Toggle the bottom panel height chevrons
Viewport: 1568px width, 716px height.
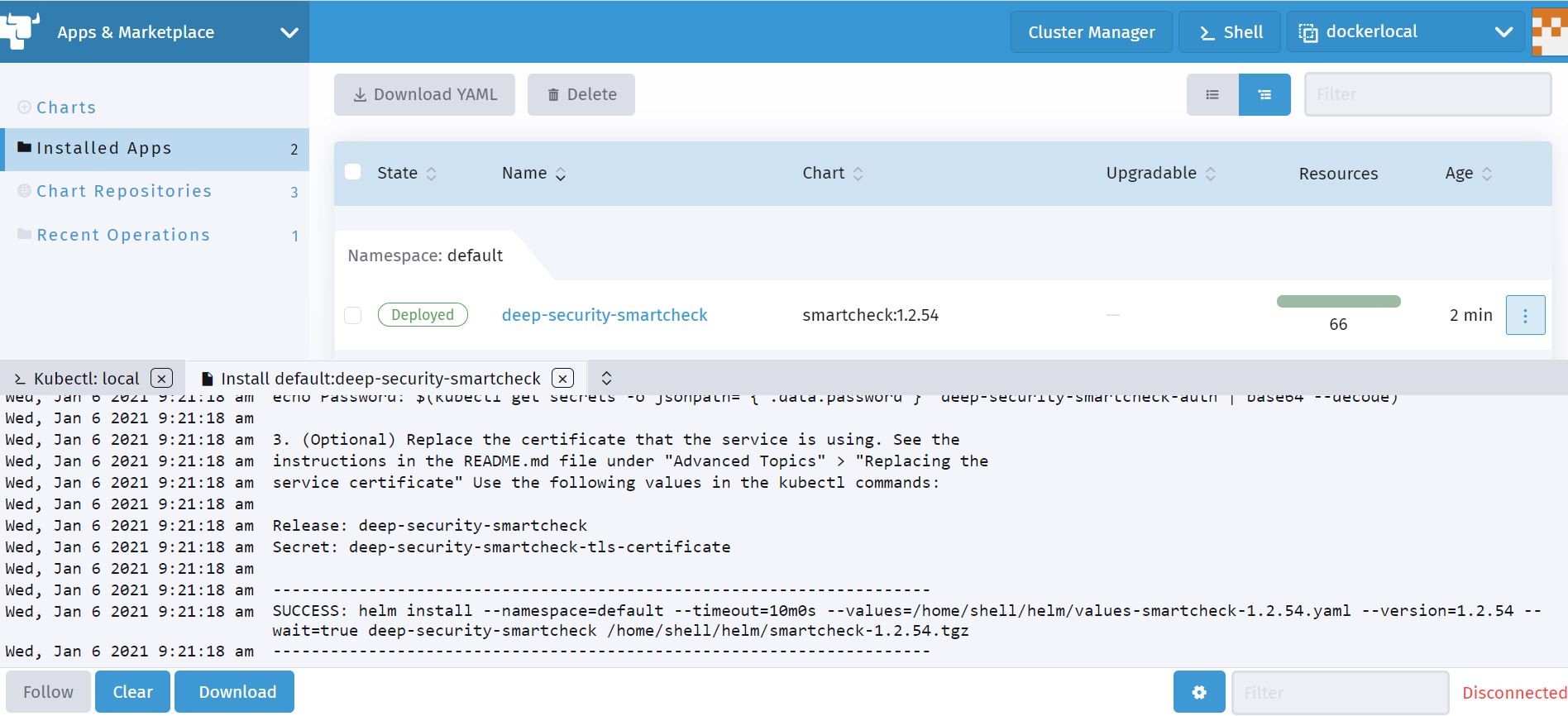606,378
